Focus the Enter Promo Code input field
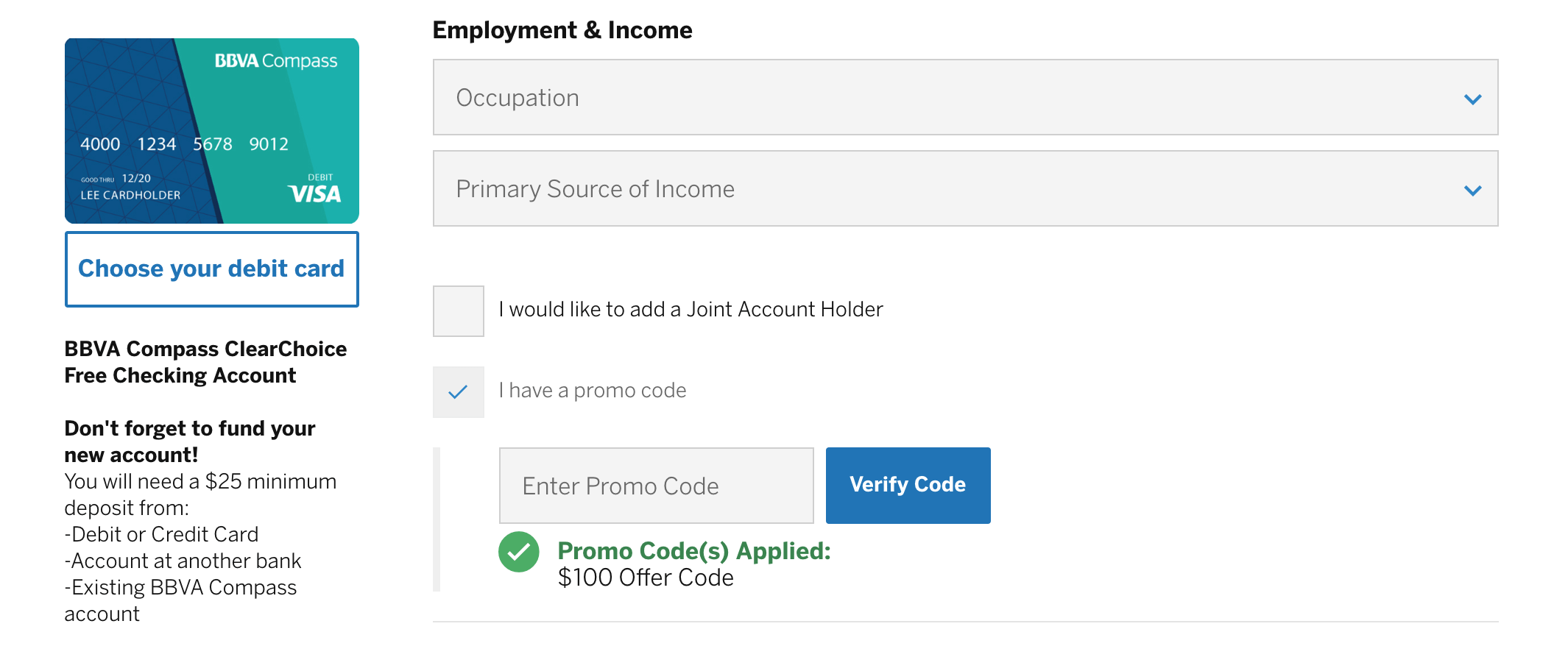The image size is (1568, 646). tap(656, 486)
